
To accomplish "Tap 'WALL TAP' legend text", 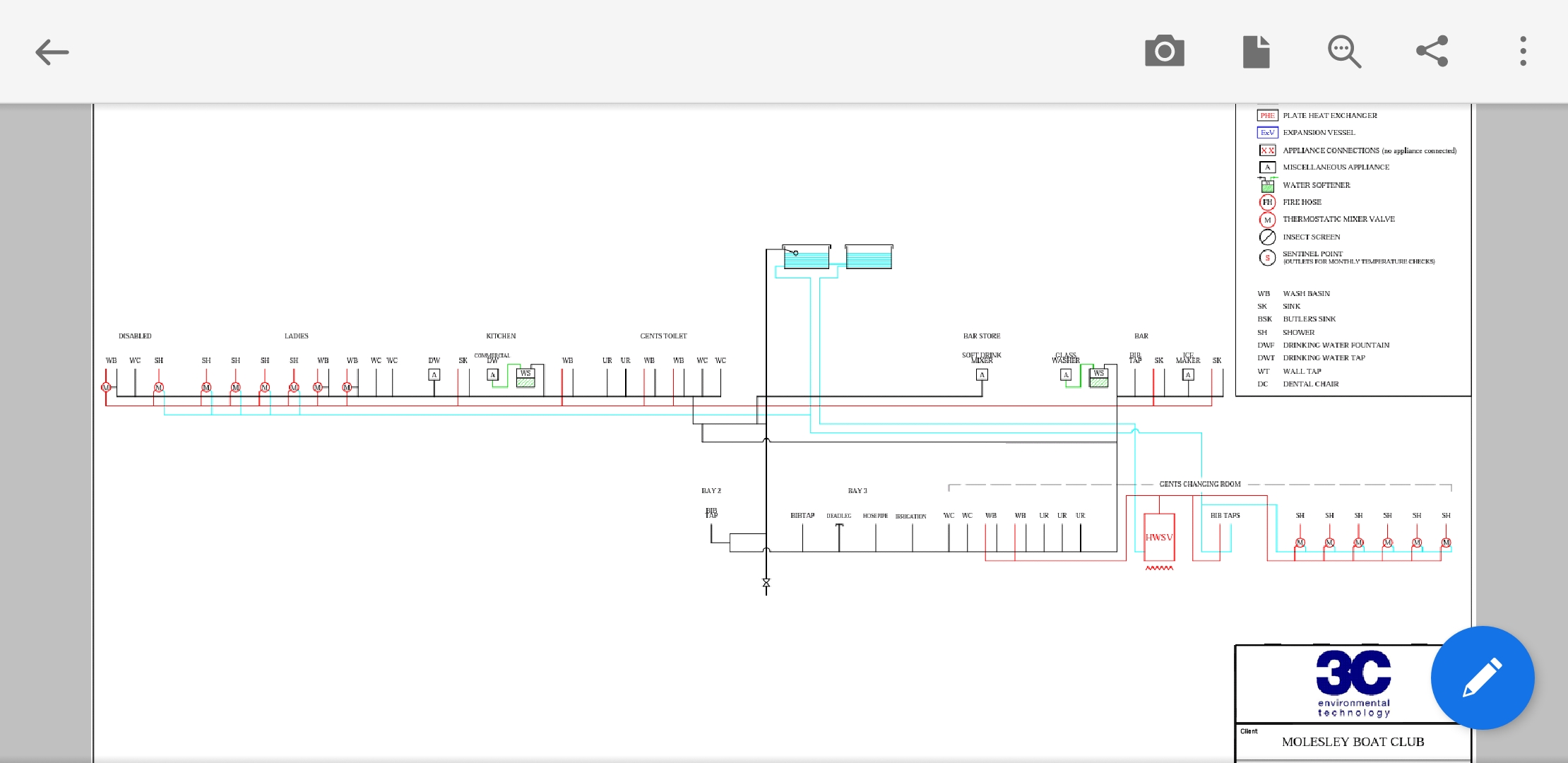I will [1302, 372].
